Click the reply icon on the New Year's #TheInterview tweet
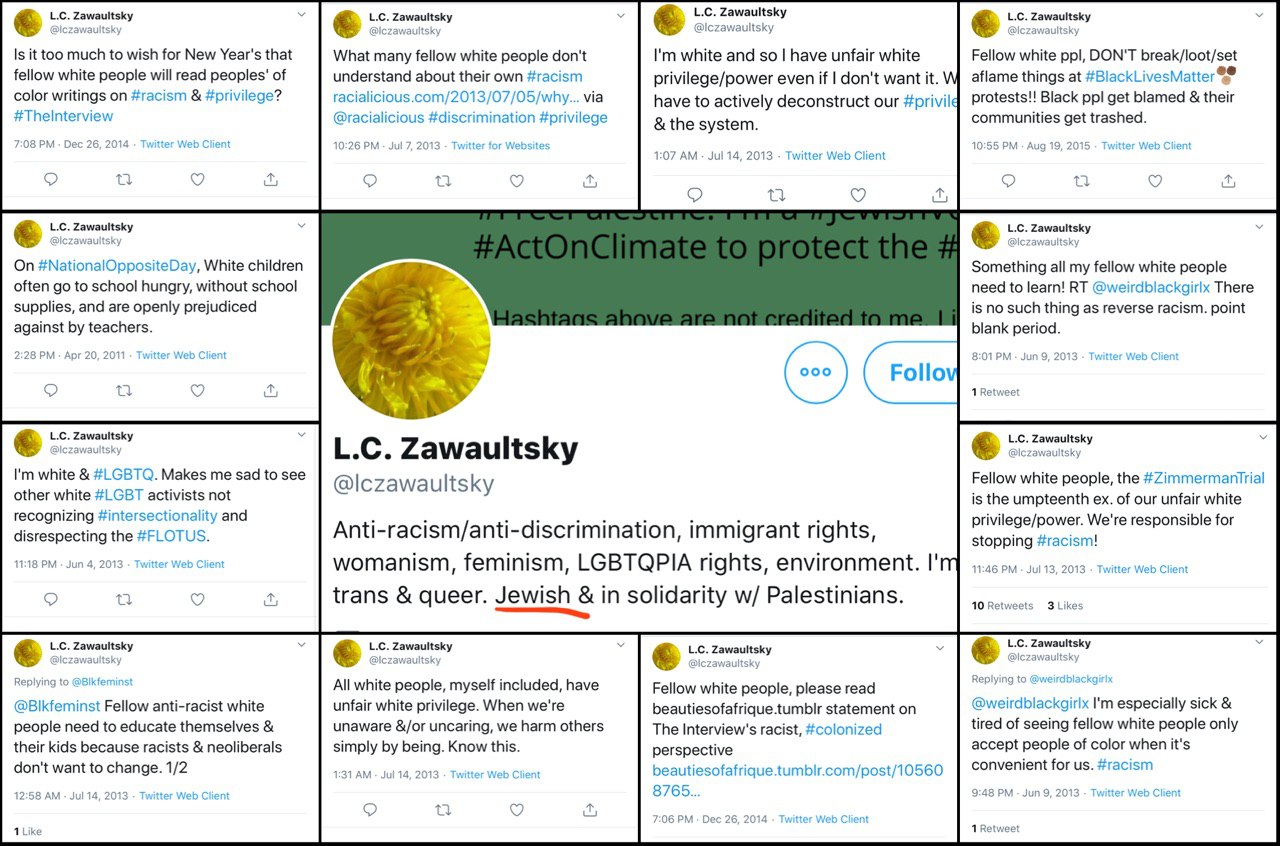1280x846 pixels. (51, 180)
